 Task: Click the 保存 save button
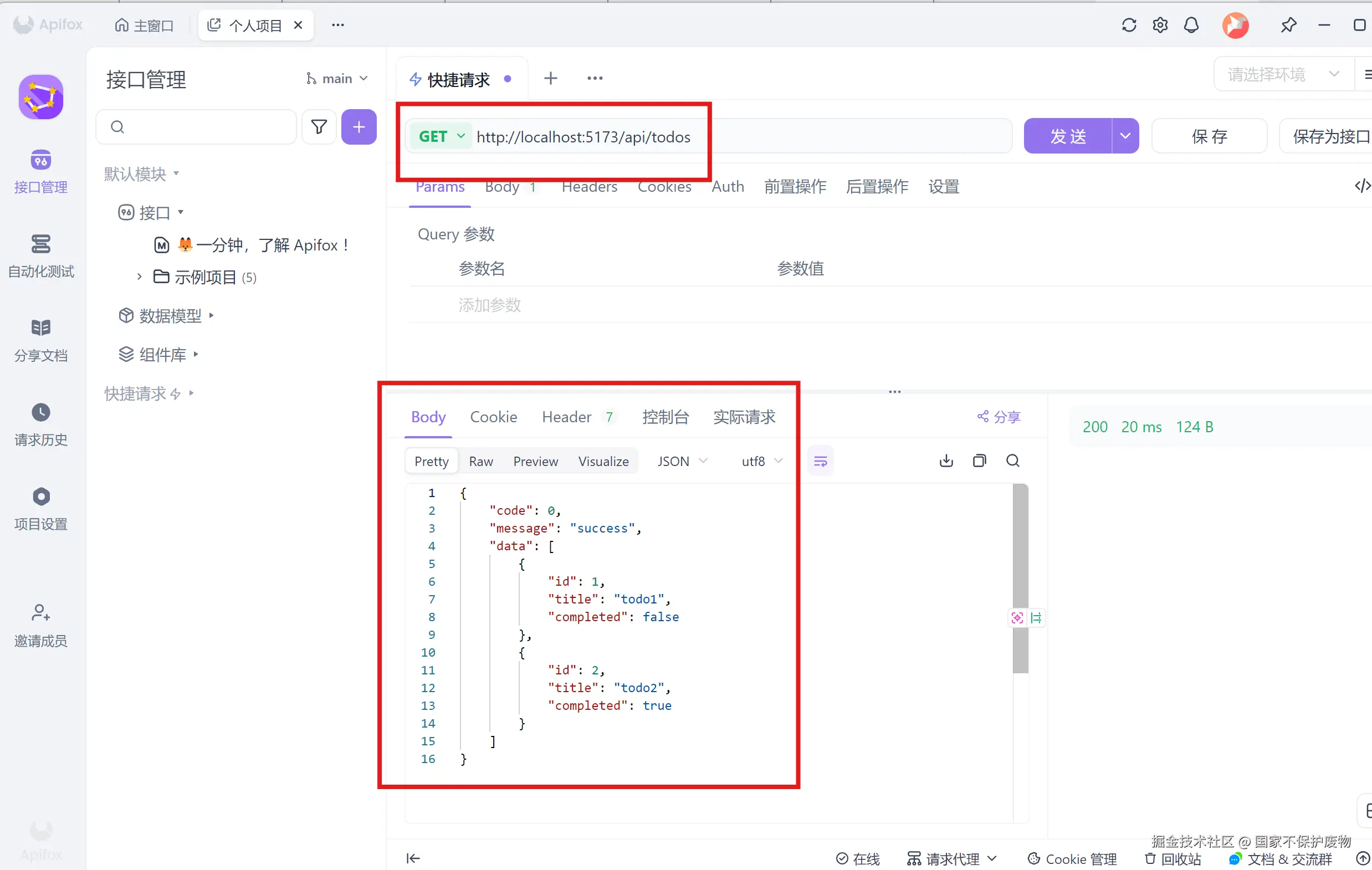pyautogui.click(x=1209, y=136)
